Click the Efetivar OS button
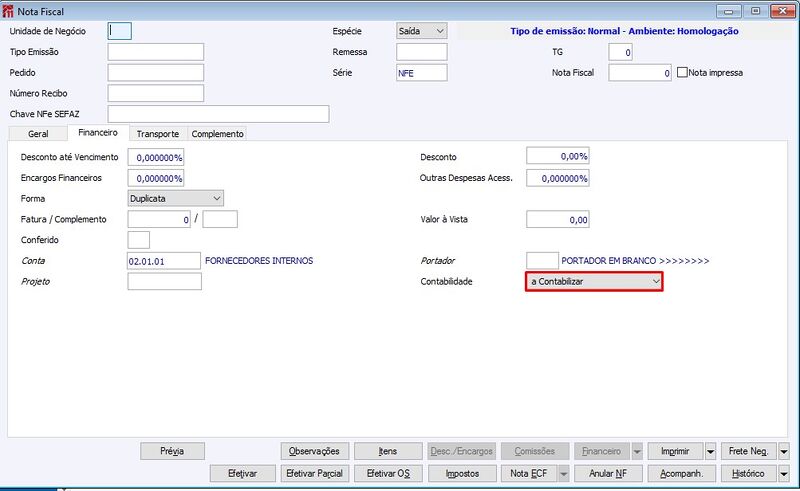Image resolution: width=800 pixels, height=491 pixels. click(x=388, y=474)
